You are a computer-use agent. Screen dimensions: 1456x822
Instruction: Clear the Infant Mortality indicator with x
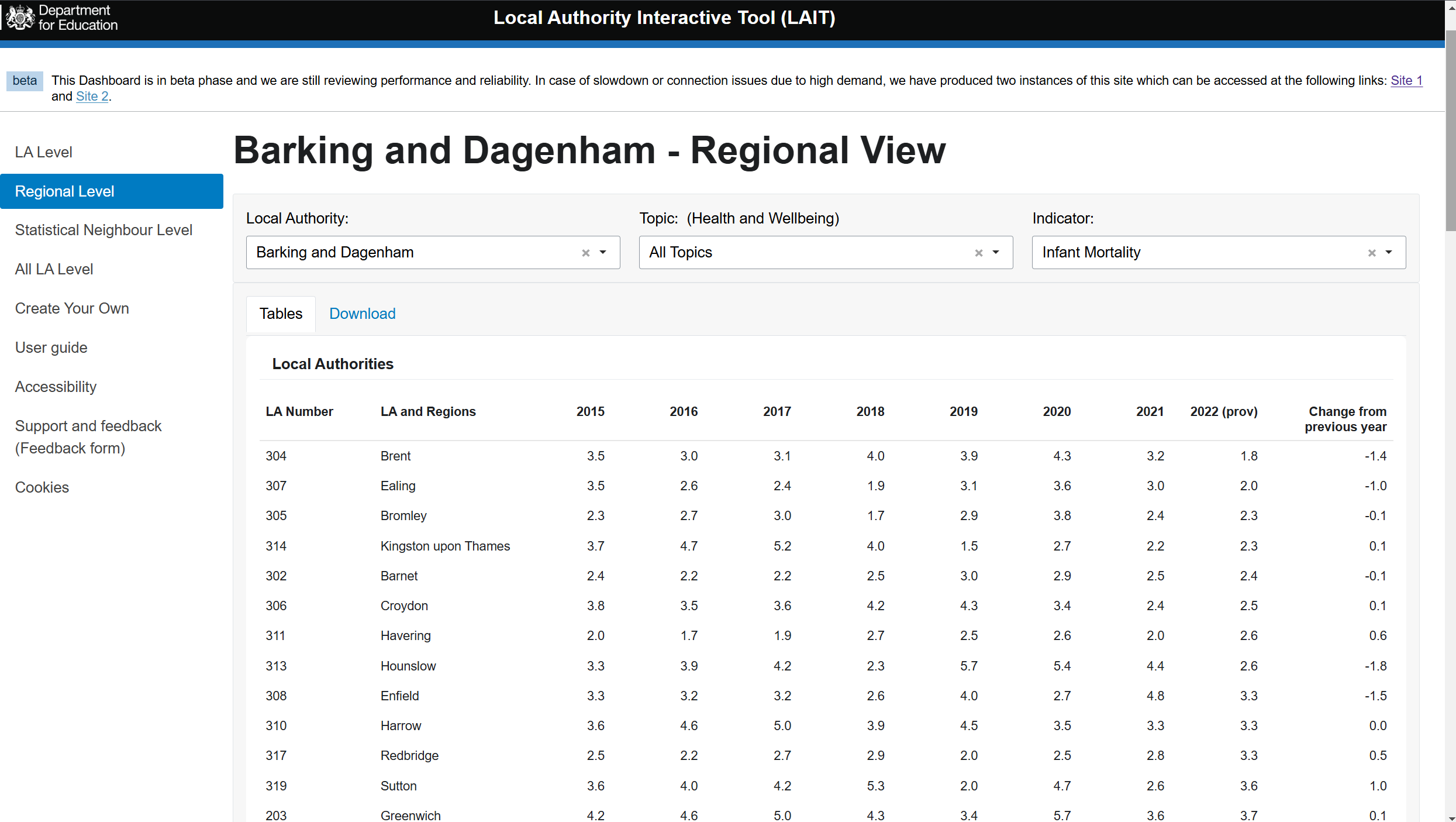(x=1371, y=253)
